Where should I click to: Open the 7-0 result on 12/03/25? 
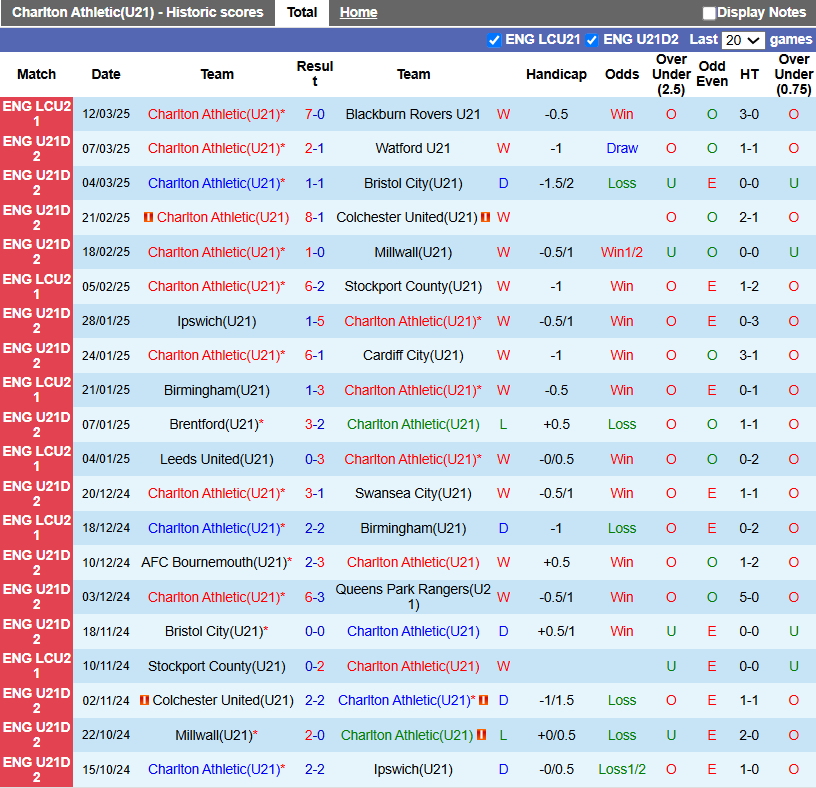point(314,114)
